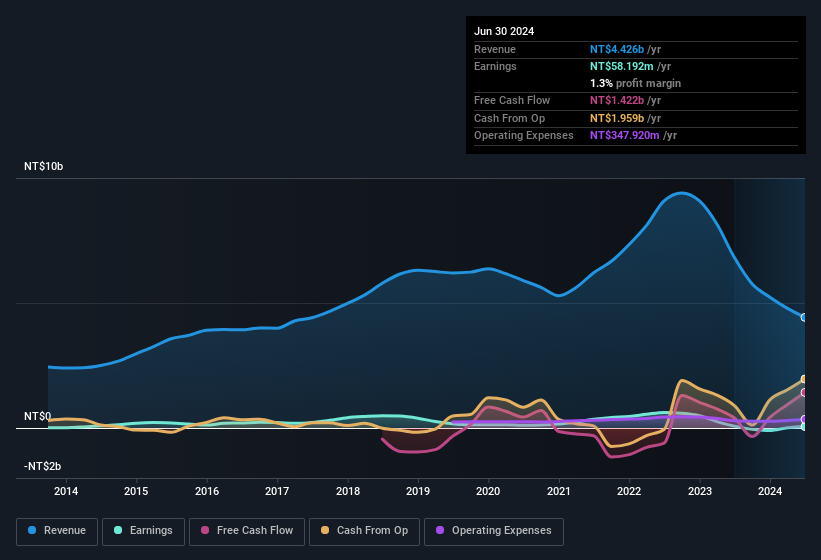The image size is (821, 560).
Task: Click the Free Cash Flow label in the tooltip
Action: click(x=512, y=100)
